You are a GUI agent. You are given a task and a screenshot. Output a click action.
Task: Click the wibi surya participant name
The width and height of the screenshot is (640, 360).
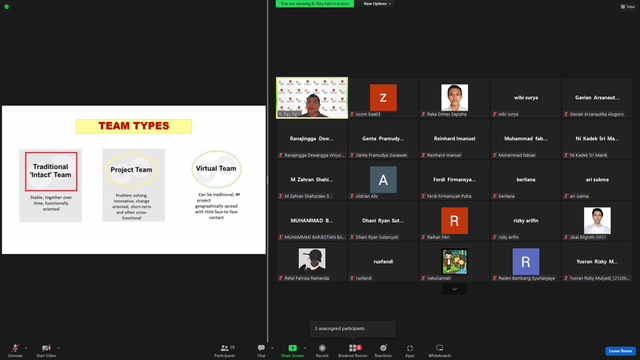point(526,98)
